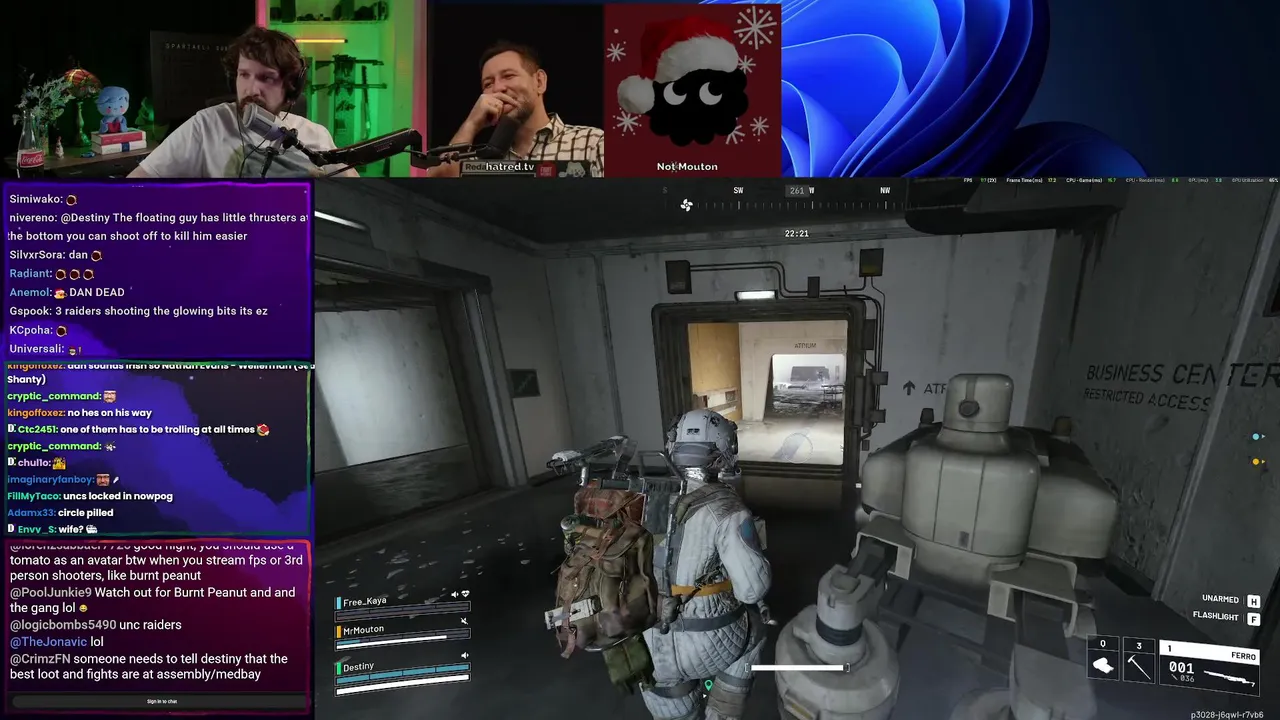Click the 22:21 match timer
The width and height of the screenshot is (1280, 720).
pyautogui.click(x=797, y=234)
